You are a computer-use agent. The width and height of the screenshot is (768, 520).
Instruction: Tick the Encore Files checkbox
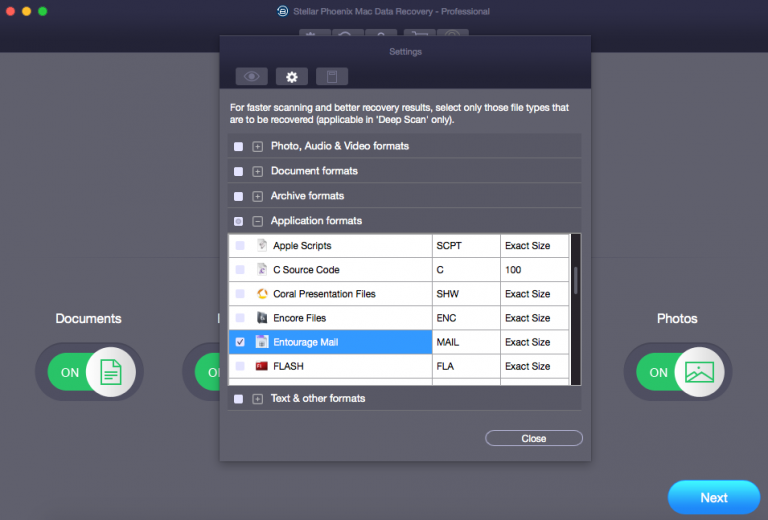click(240, 318)
